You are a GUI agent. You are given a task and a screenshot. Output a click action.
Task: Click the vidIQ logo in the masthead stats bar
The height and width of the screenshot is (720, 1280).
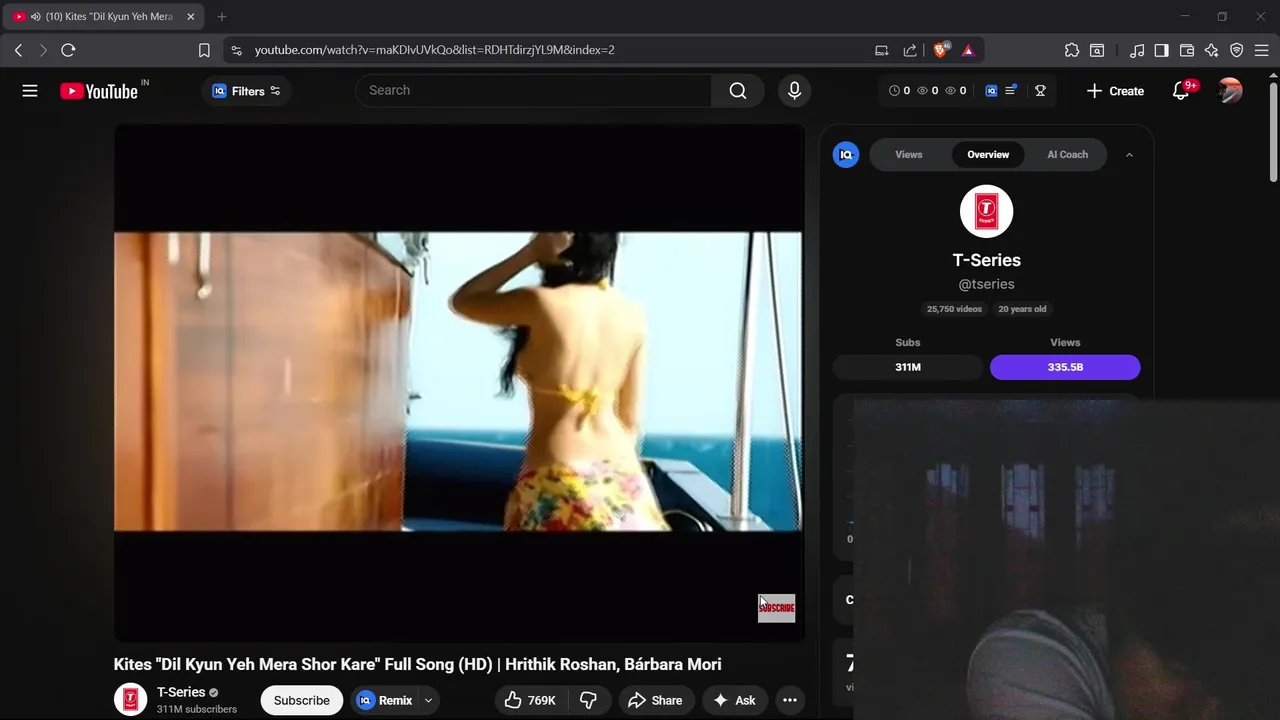991,91
